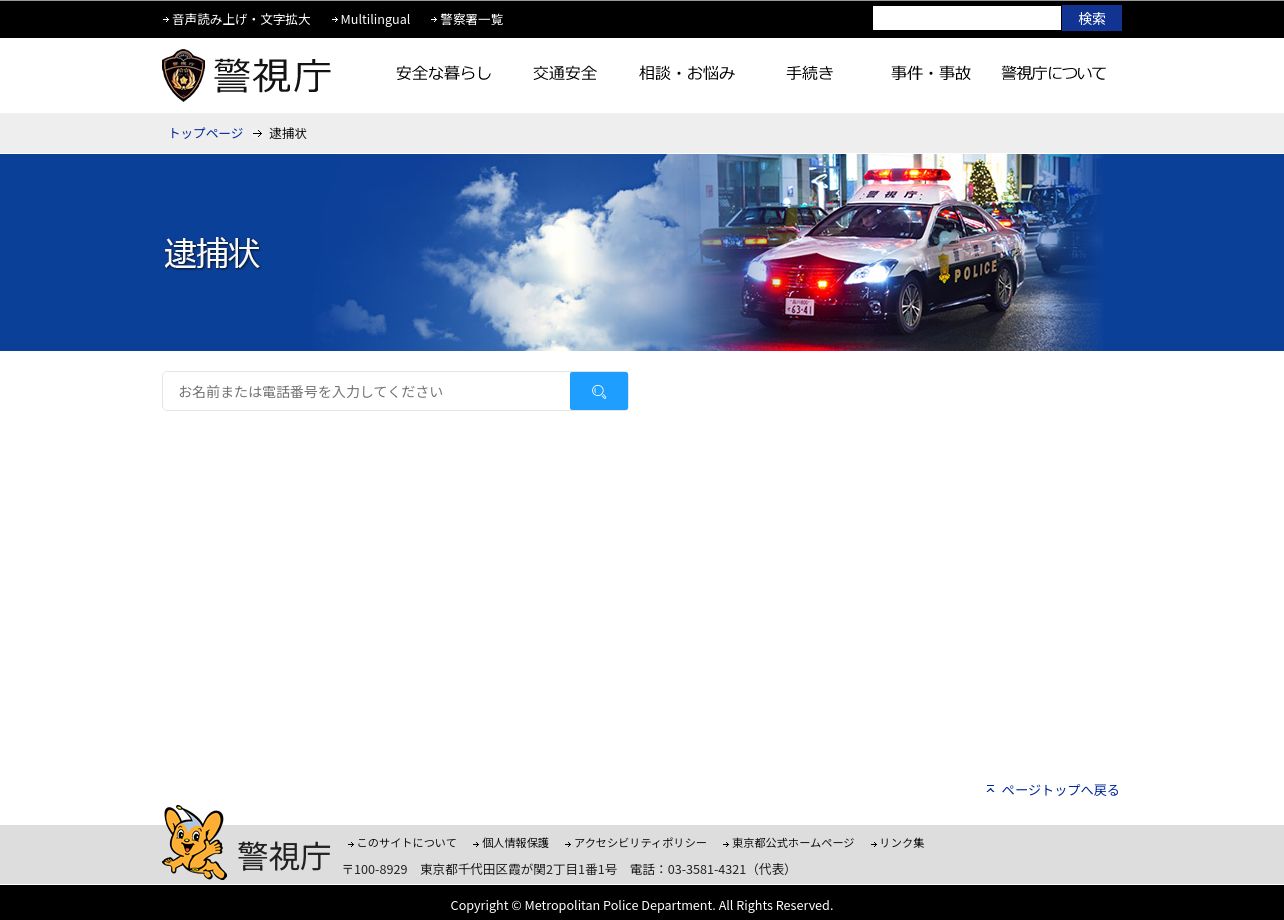Click the blue magnifier search icon button
This screenshot has width=1284, height=920.
(x=599, y=391)
